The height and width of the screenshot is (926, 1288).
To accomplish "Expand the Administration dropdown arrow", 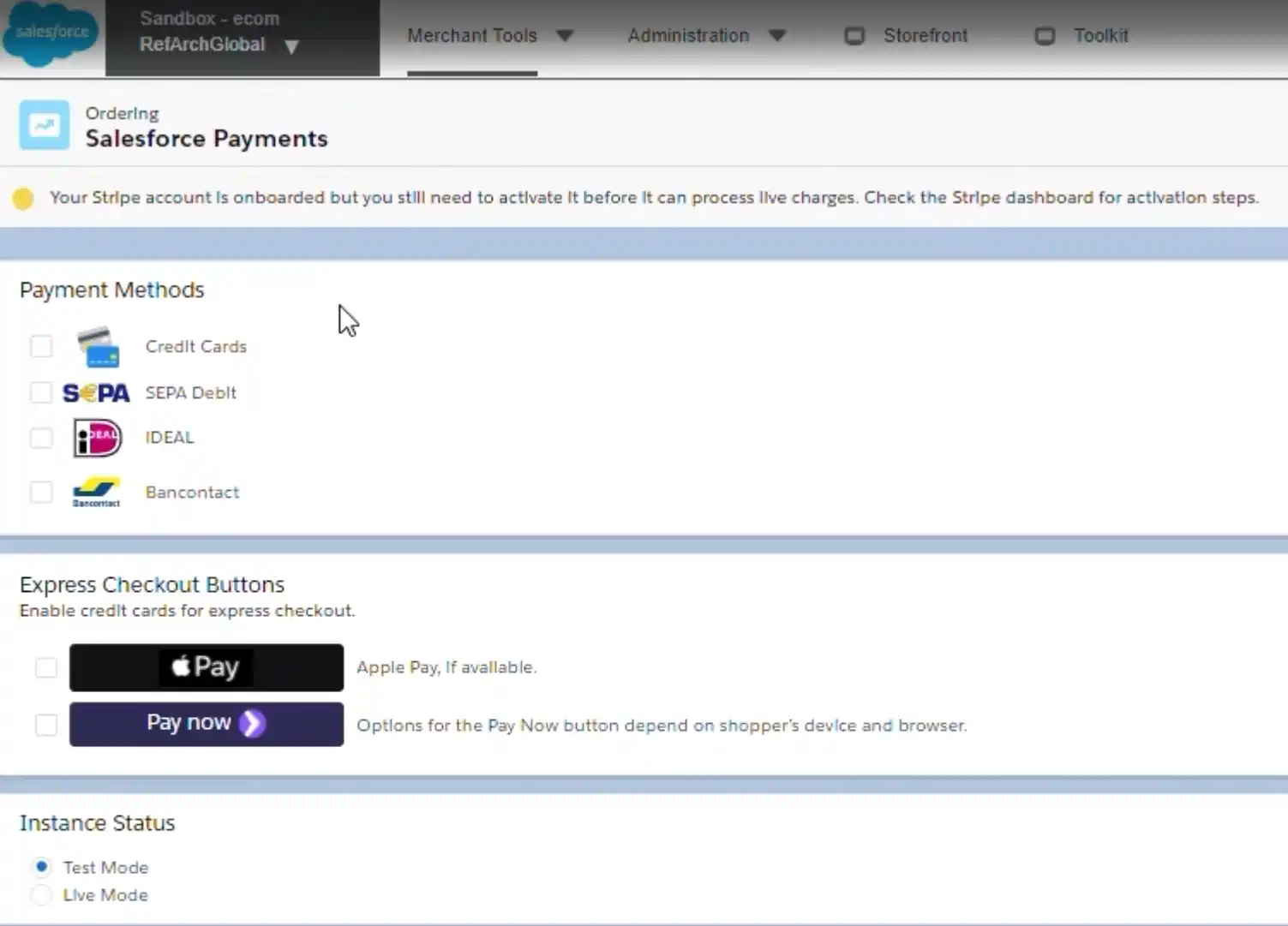I will (x=777, y=36).
